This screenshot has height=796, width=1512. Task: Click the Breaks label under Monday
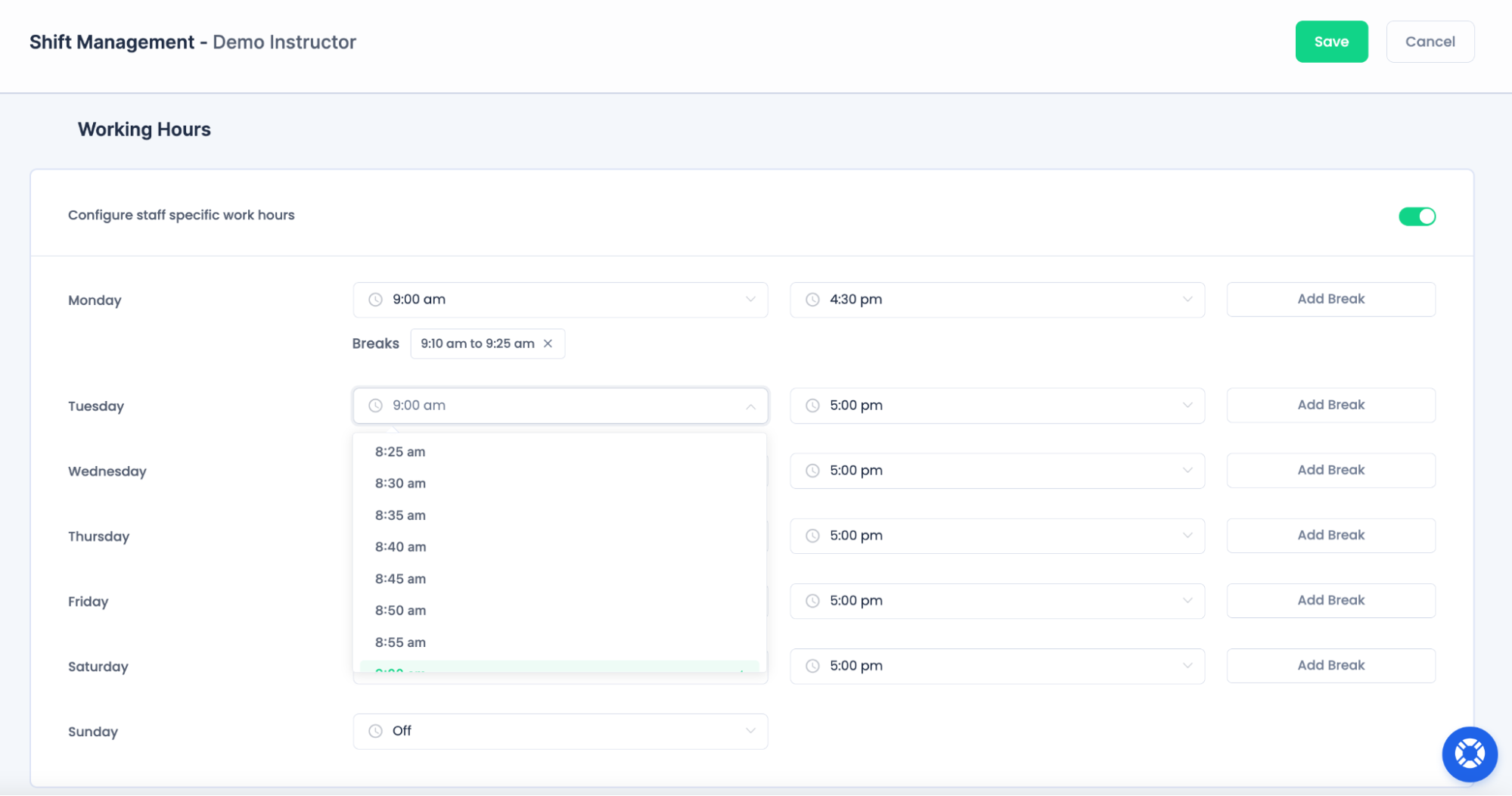click(375, 344)
